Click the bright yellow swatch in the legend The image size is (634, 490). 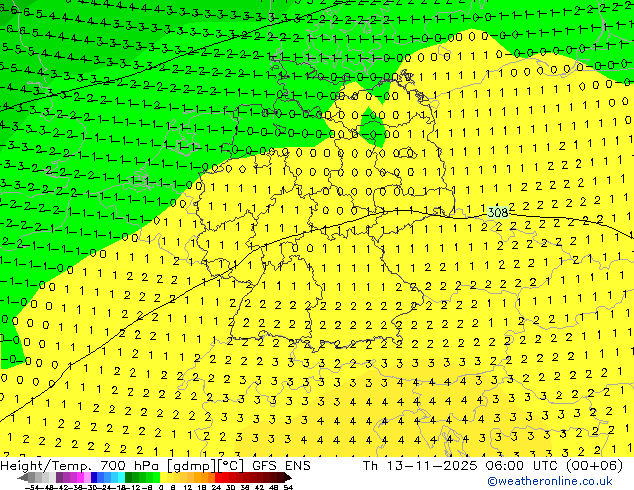click(163, 477)
